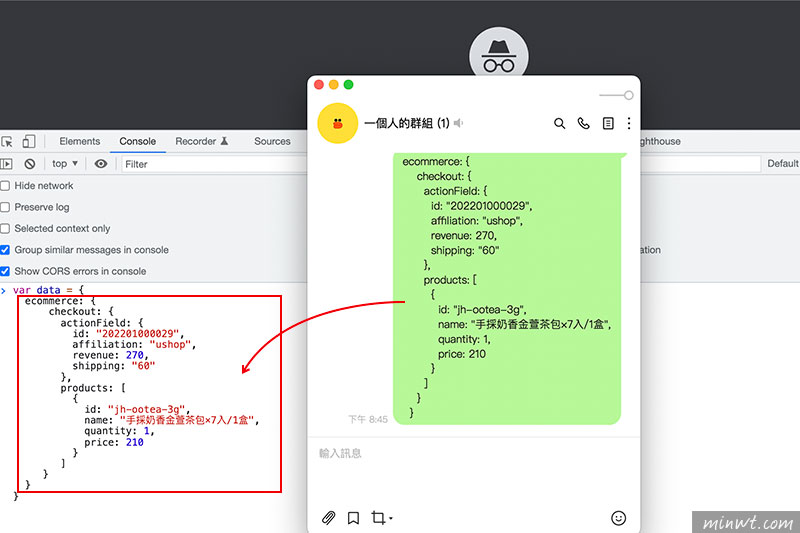Click the console price value 210
The image size is (800, 533).
[x=135, y=443]
